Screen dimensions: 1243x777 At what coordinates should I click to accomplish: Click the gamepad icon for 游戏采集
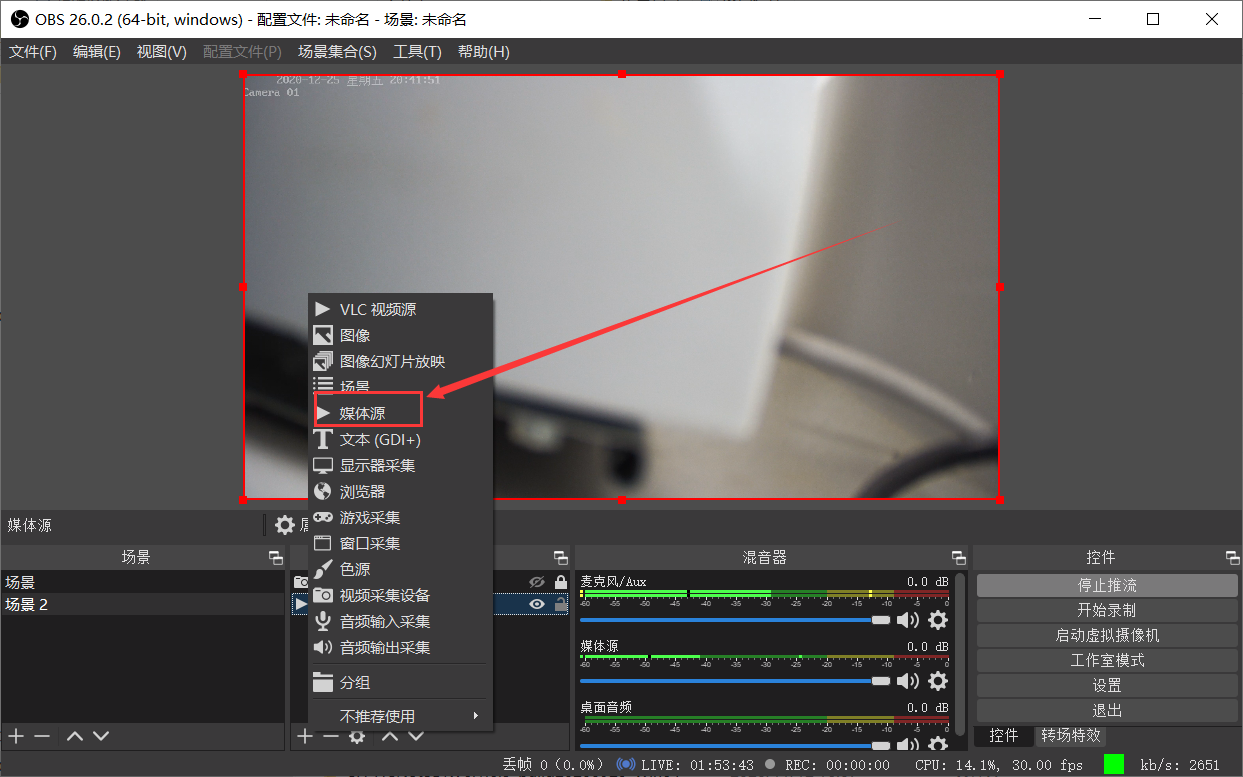click(322, 518)
